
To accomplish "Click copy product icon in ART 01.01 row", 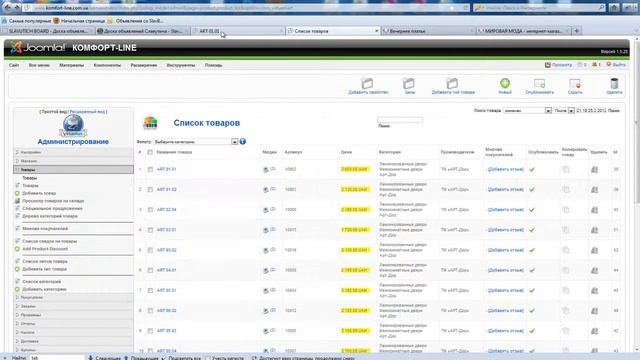I will (x=566, y=169).
